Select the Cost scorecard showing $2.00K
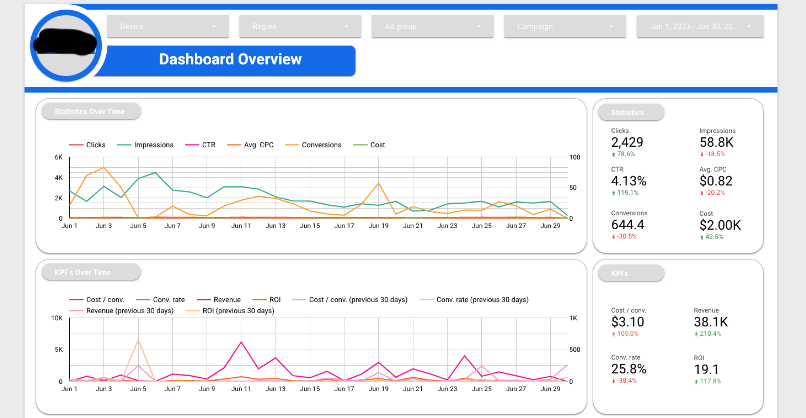The width and height of the screenshot is (806, 418). point(720,225)
